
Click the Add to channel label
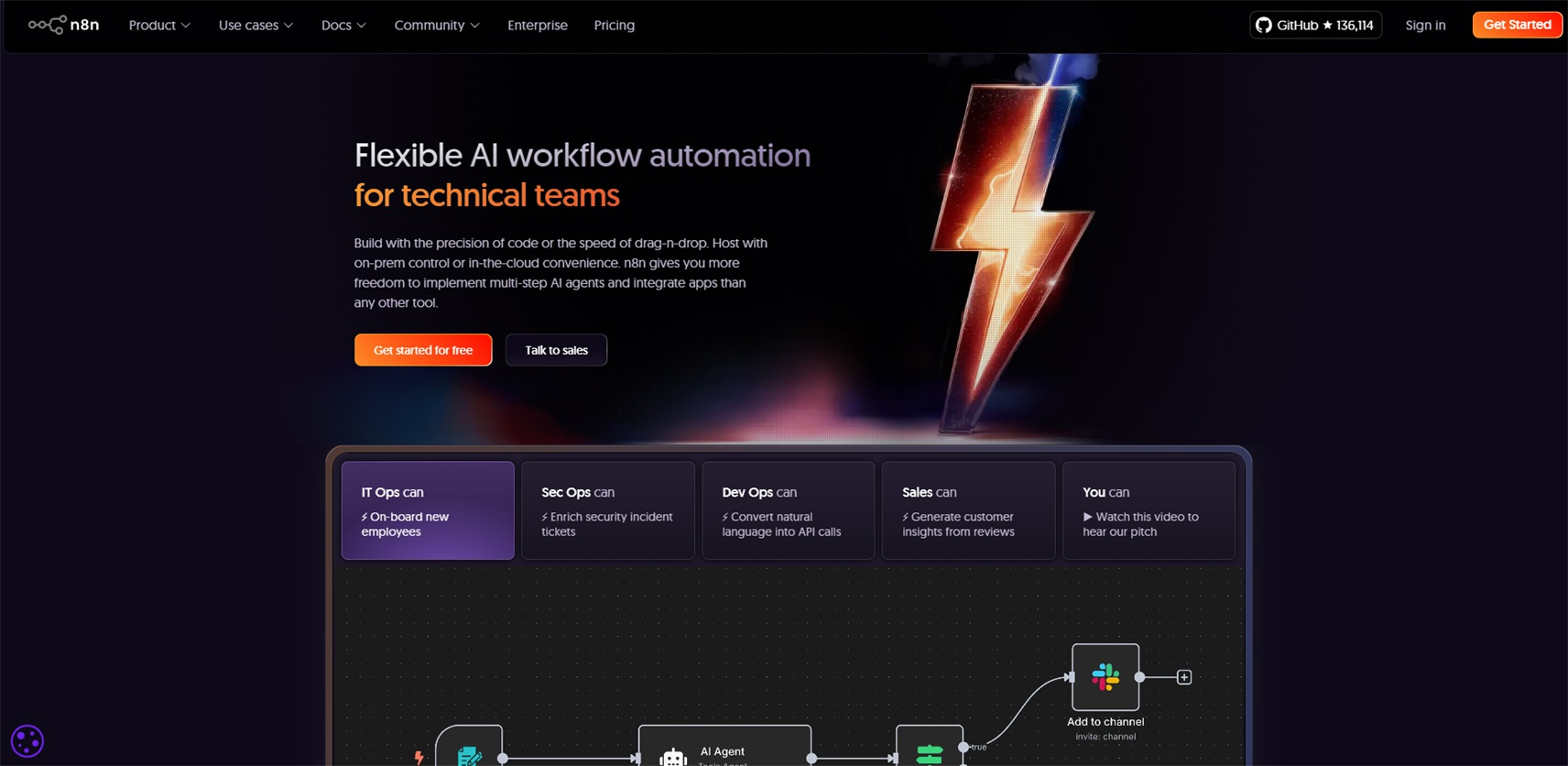click(1105, 722)
